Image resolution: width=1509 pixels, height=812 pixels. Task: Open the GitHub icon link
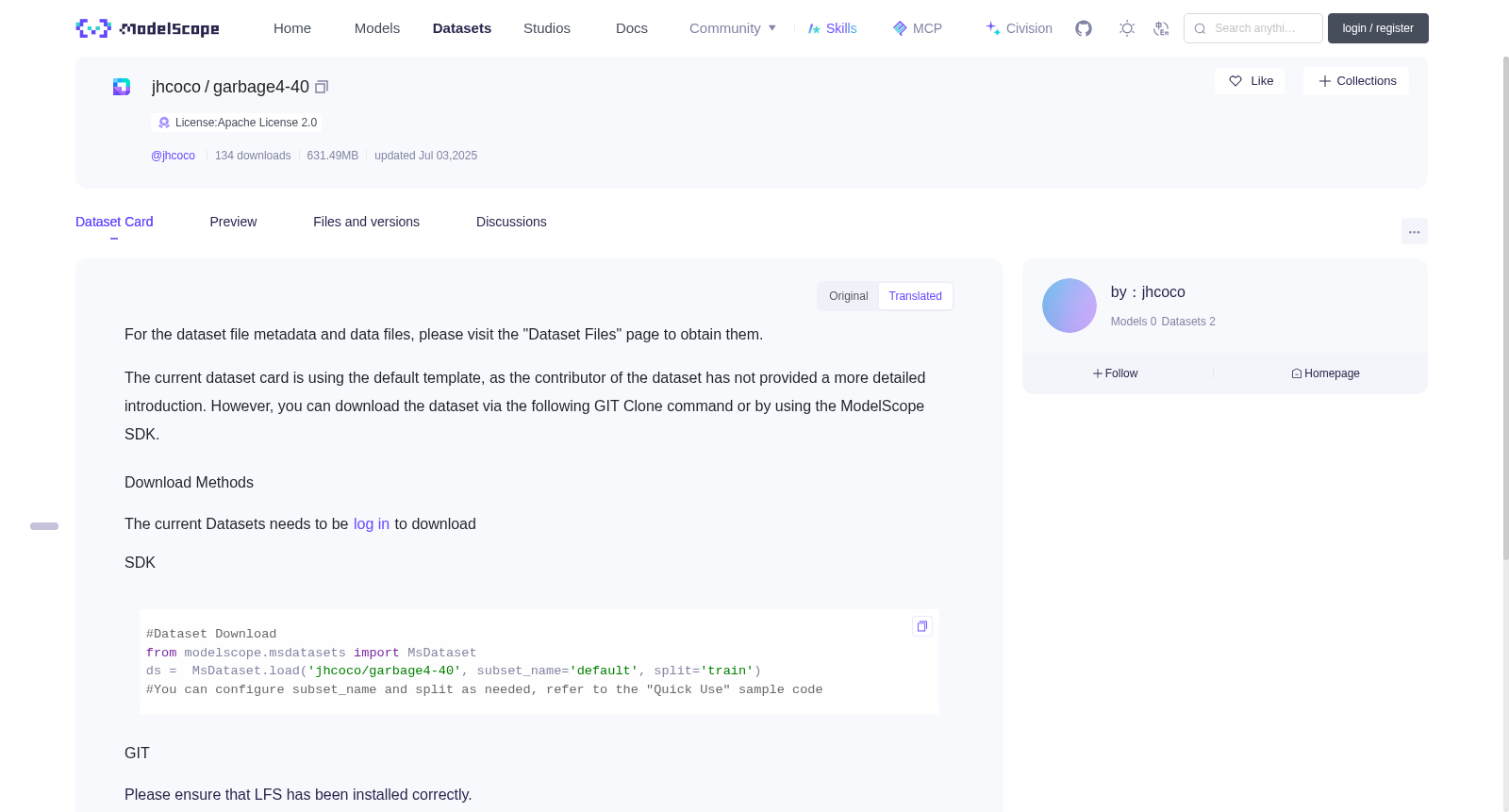click(x=1084, y=28)
